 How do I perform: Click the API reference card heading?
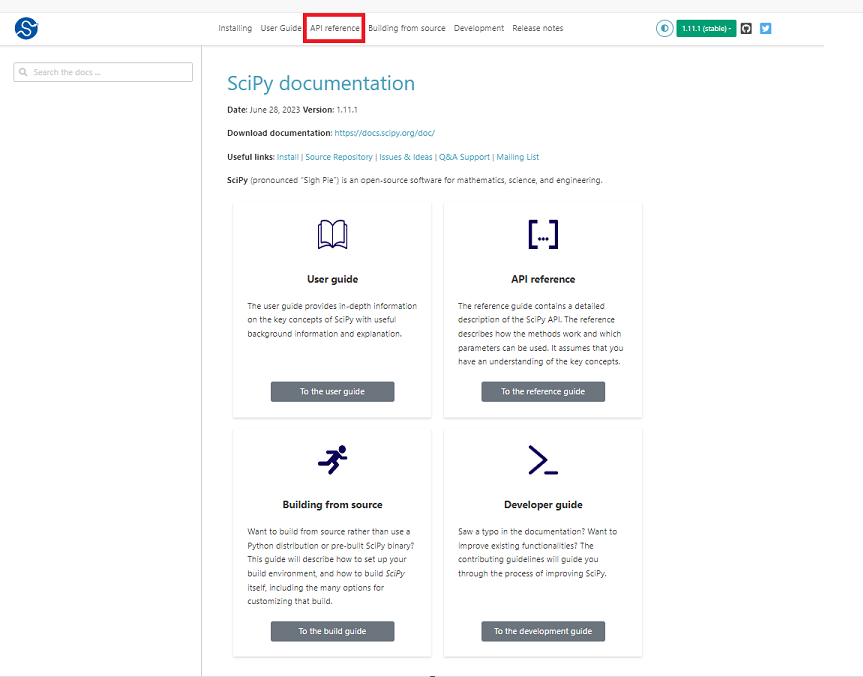(x=543, y=279)
